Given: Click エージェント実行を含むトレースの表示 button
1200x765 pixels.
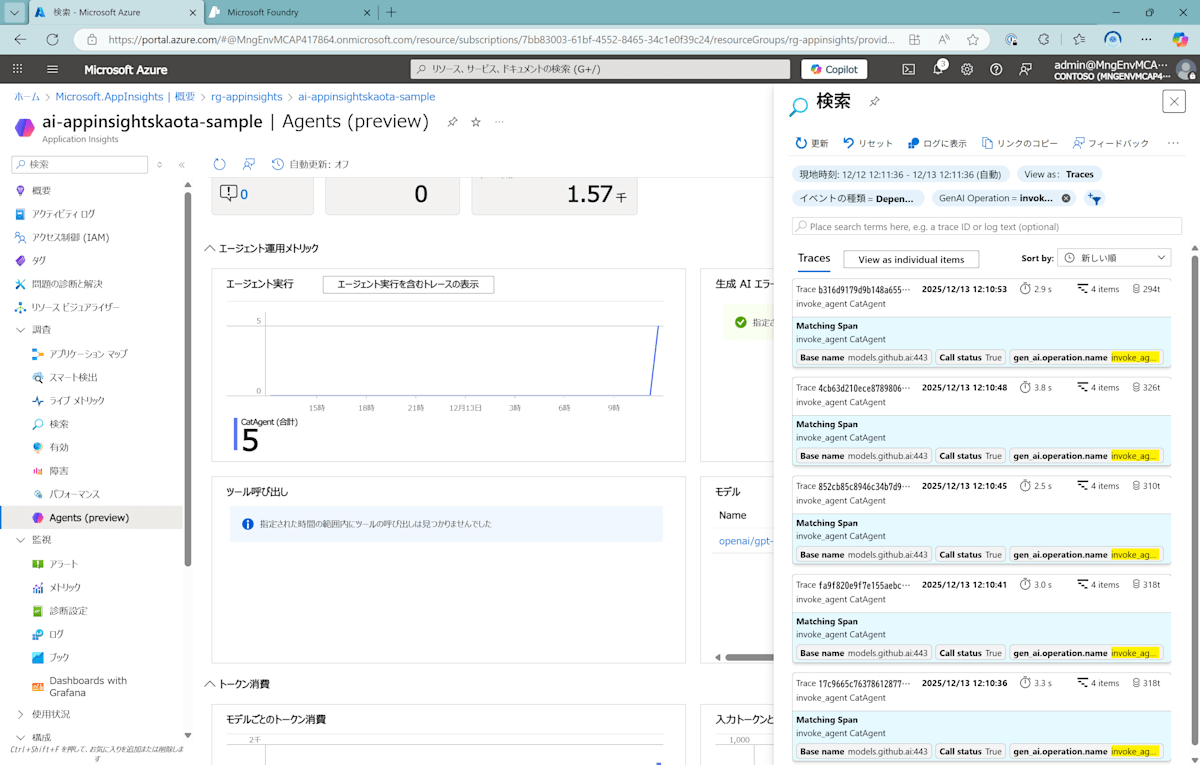Looking at the screenshot, I should pyautogui.click(x=408, y=284).
